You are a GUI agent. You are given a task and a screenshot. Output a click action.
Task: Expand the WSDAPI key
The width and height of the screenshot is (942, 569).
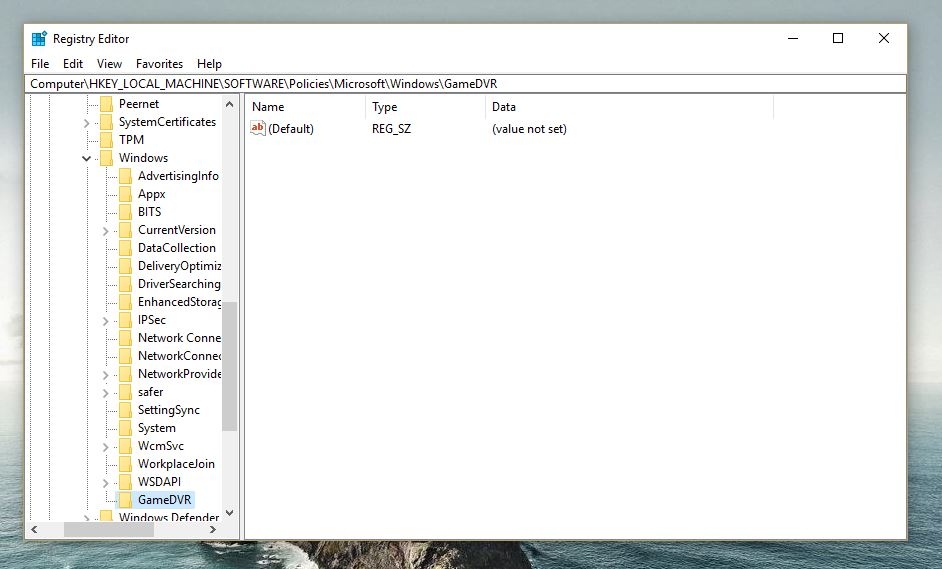(x=106, y=483)
